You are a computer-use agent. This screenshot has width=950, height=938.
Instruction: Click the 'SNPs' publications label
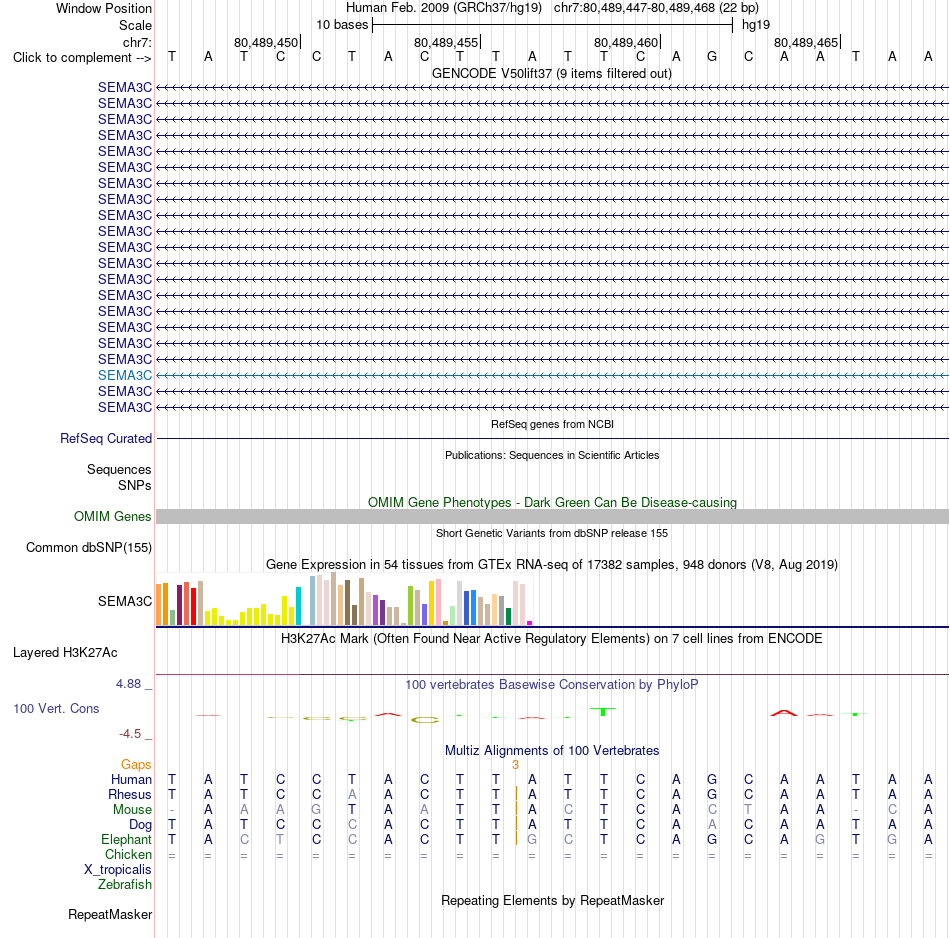[135, 486]
